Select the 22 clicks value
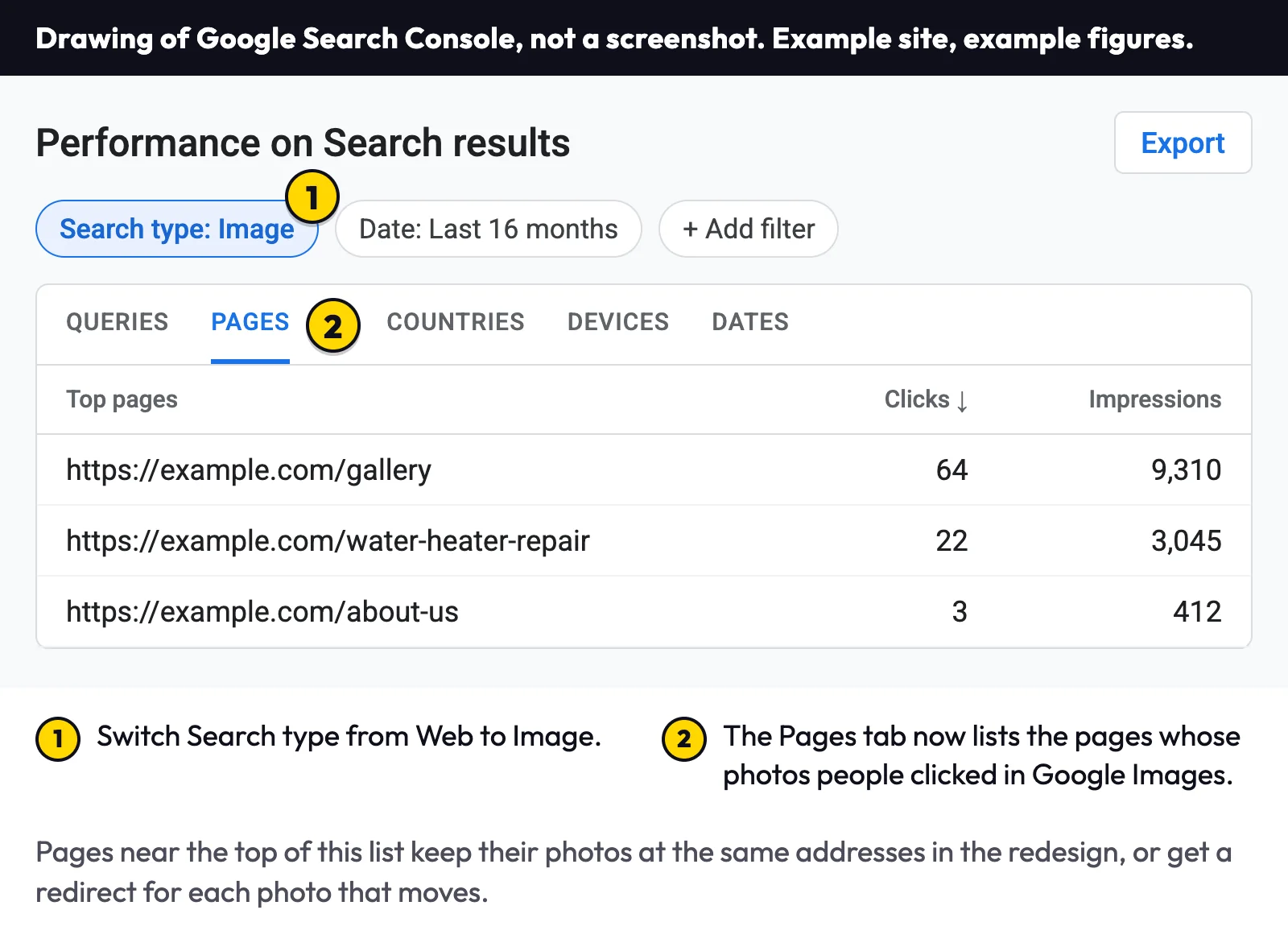 pyautogui.click(x=952, y=541)
